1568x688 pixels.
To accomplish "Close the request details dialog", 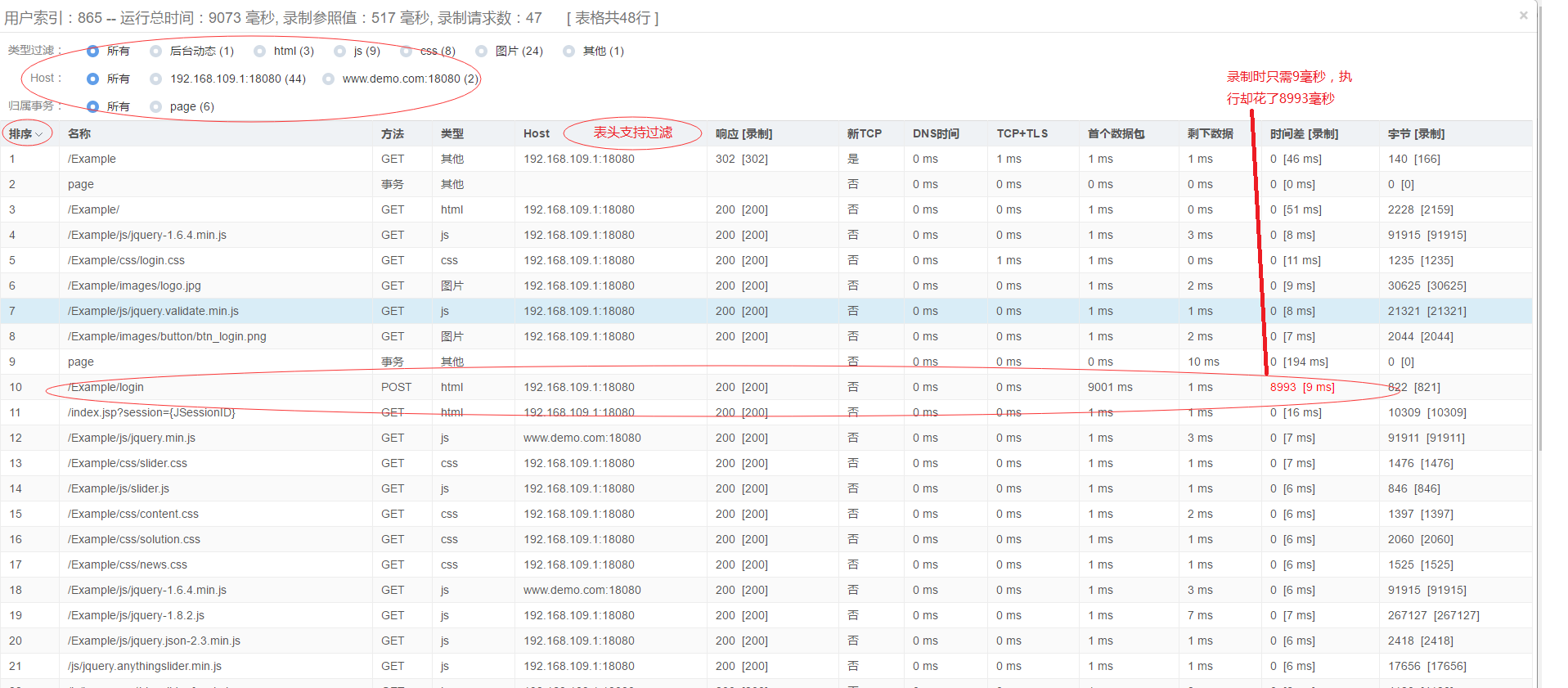I will pyautogui.click(x=1523, y=16).
